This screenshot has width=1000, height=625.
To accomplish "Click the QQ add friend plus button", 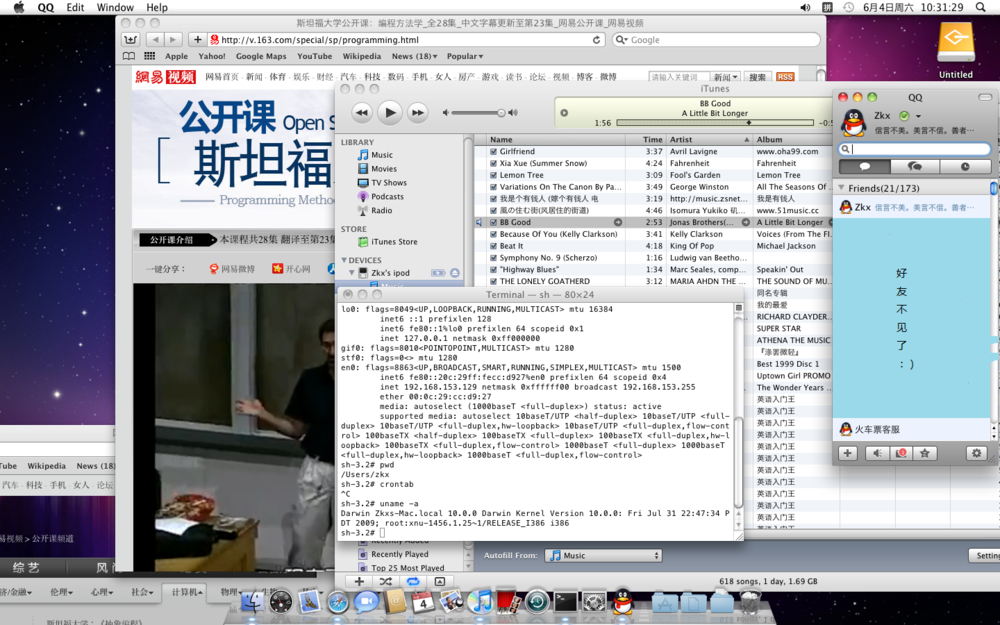I will pyautogui.click(x=848, y=453).
